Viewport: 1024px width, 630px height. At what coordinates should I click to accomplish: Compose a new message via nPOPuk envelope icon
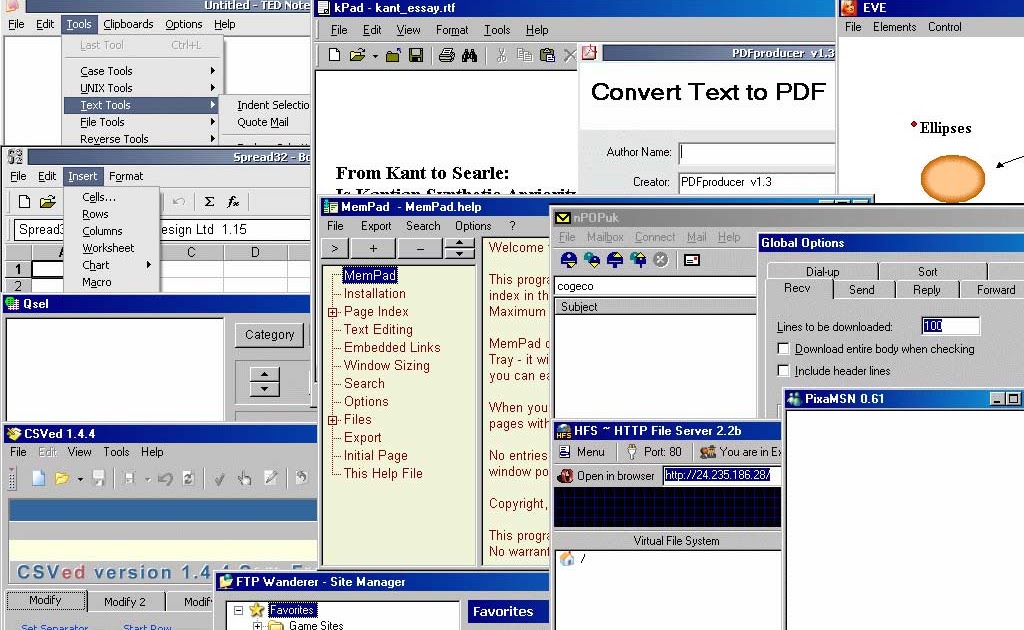tap(691, 260)
